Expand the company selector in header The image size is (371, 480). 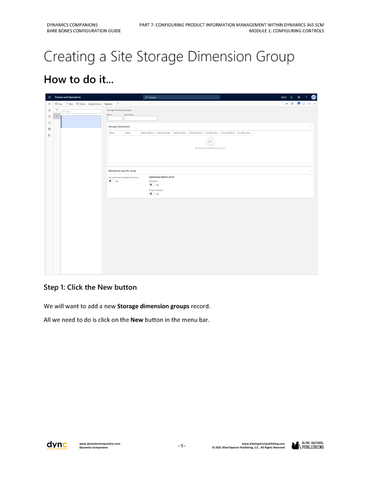(x=284, y=97)
